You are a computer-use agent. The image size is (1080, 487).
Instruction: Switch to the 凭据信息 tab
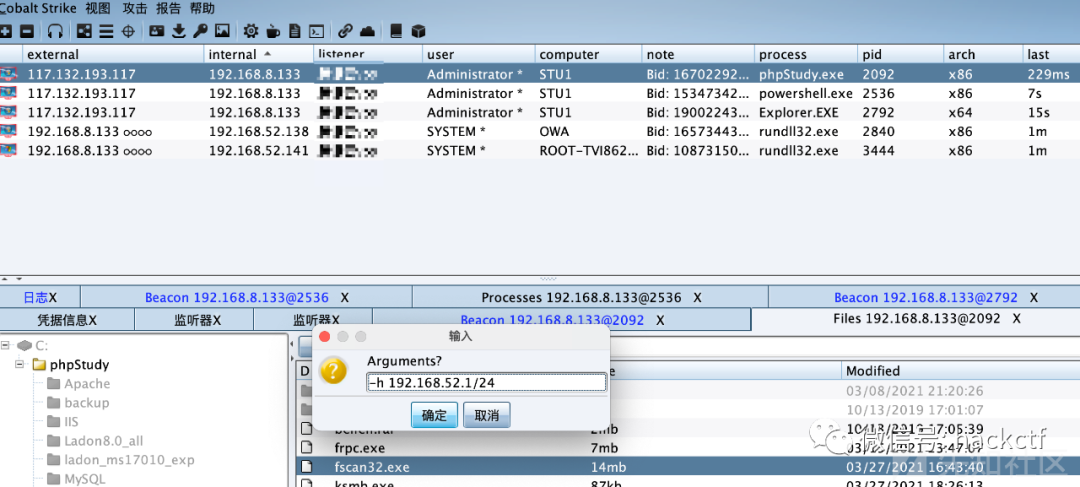coord(67,320)
